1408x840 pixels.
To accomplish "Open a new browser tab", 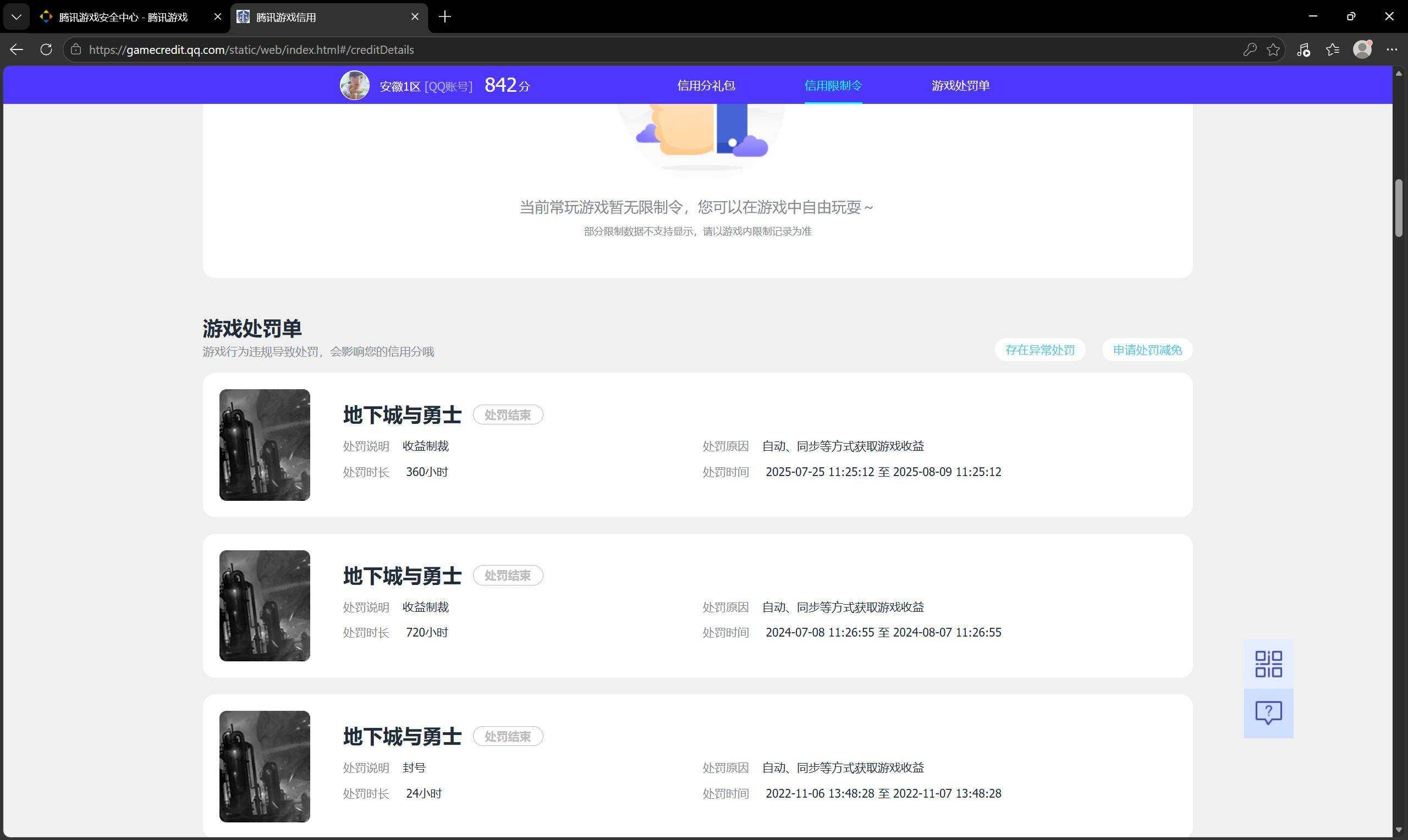I will click(x=445, y=17).
